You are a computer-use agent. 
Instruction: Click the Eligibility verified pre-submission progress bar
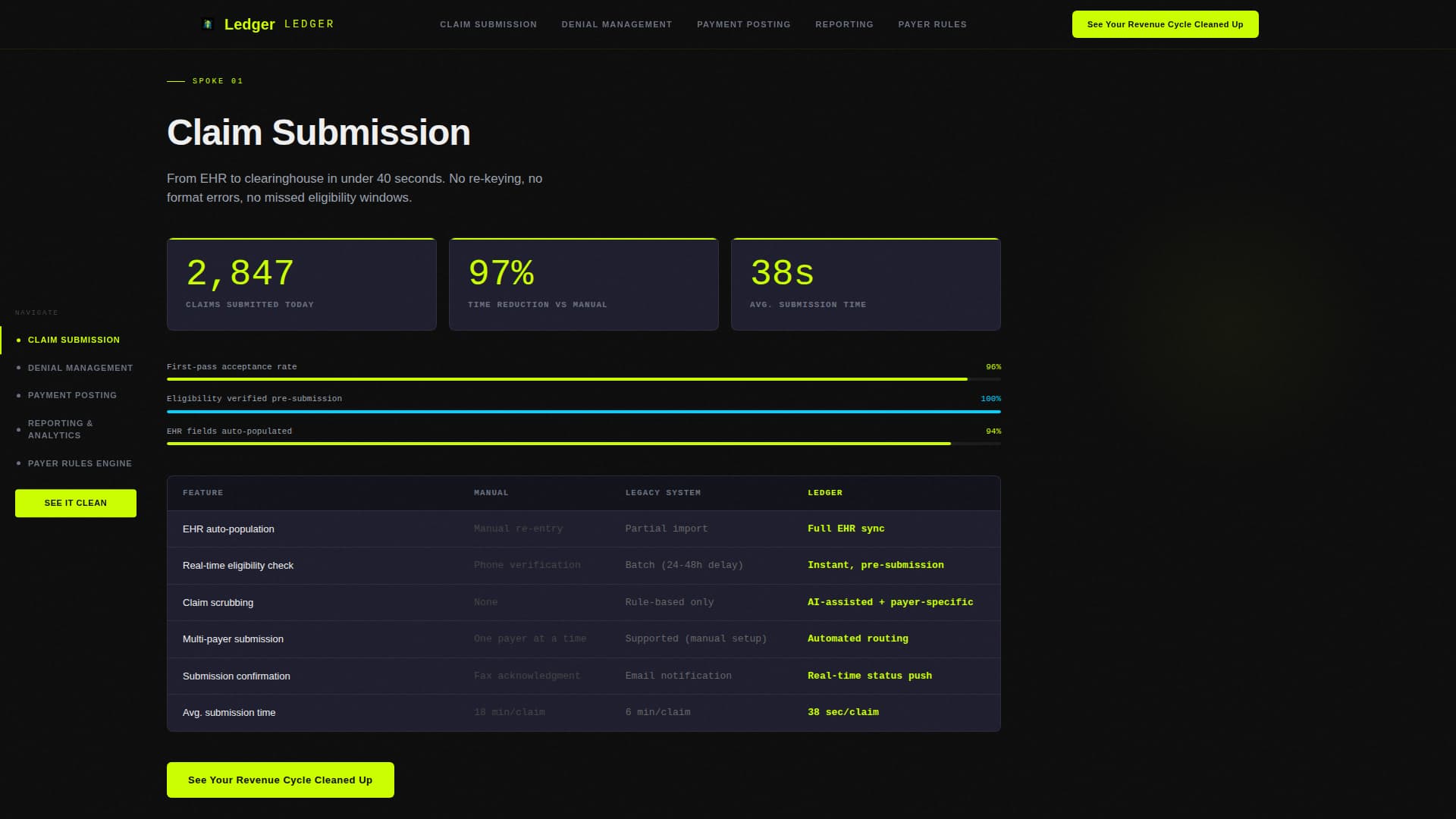click(584, 411)
